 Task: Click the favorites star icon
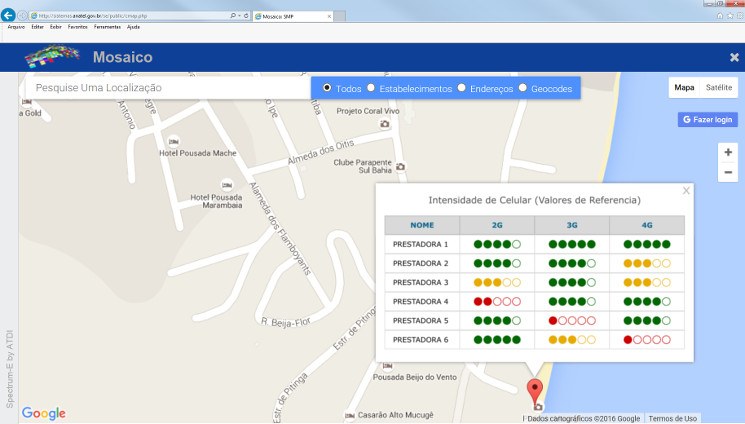[x=730, y=16]
